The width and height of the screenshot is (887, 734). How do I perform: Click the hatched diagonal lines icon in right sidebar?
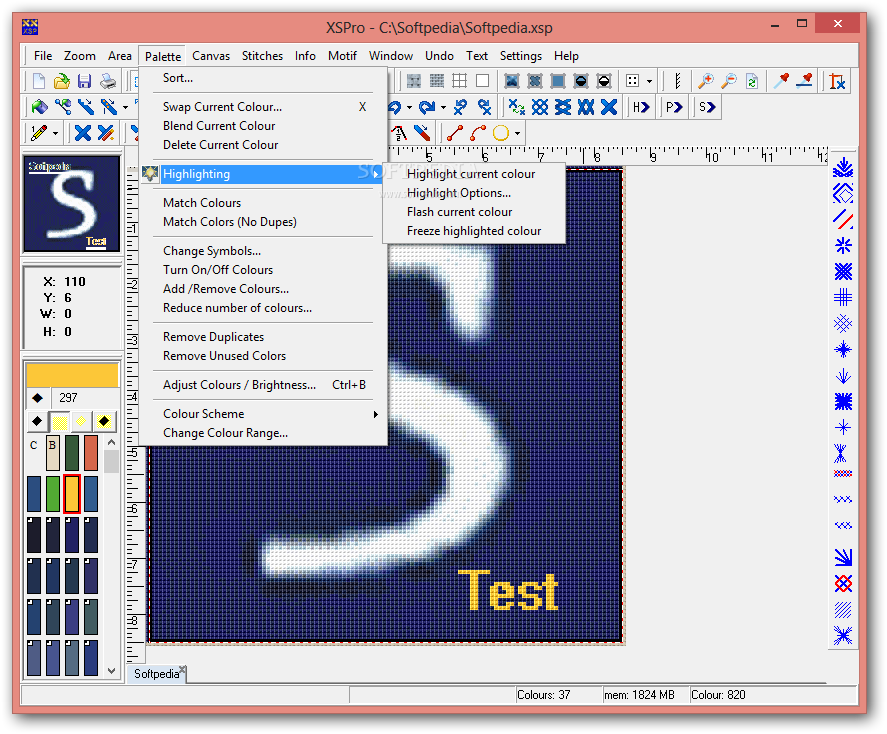click(x=843, y=610)
